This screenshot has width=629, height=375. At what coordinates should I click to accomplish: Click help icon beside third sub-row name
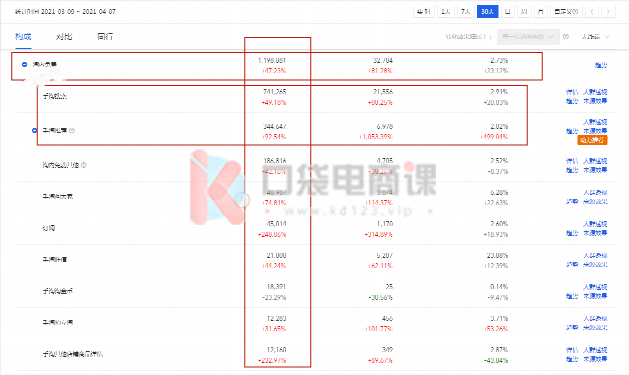pos(84,165)
